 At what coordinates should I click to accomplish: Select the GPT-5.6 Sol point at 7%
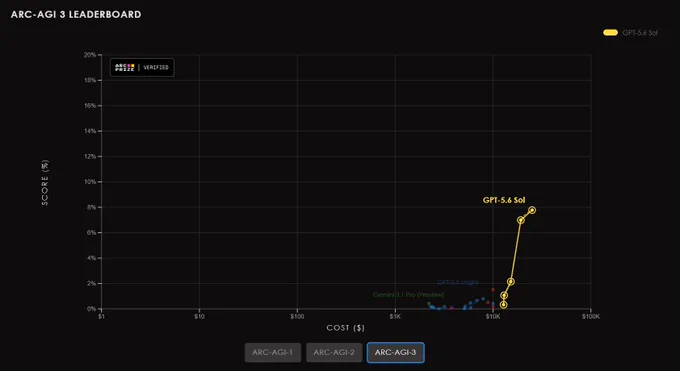tap(520, 220)
